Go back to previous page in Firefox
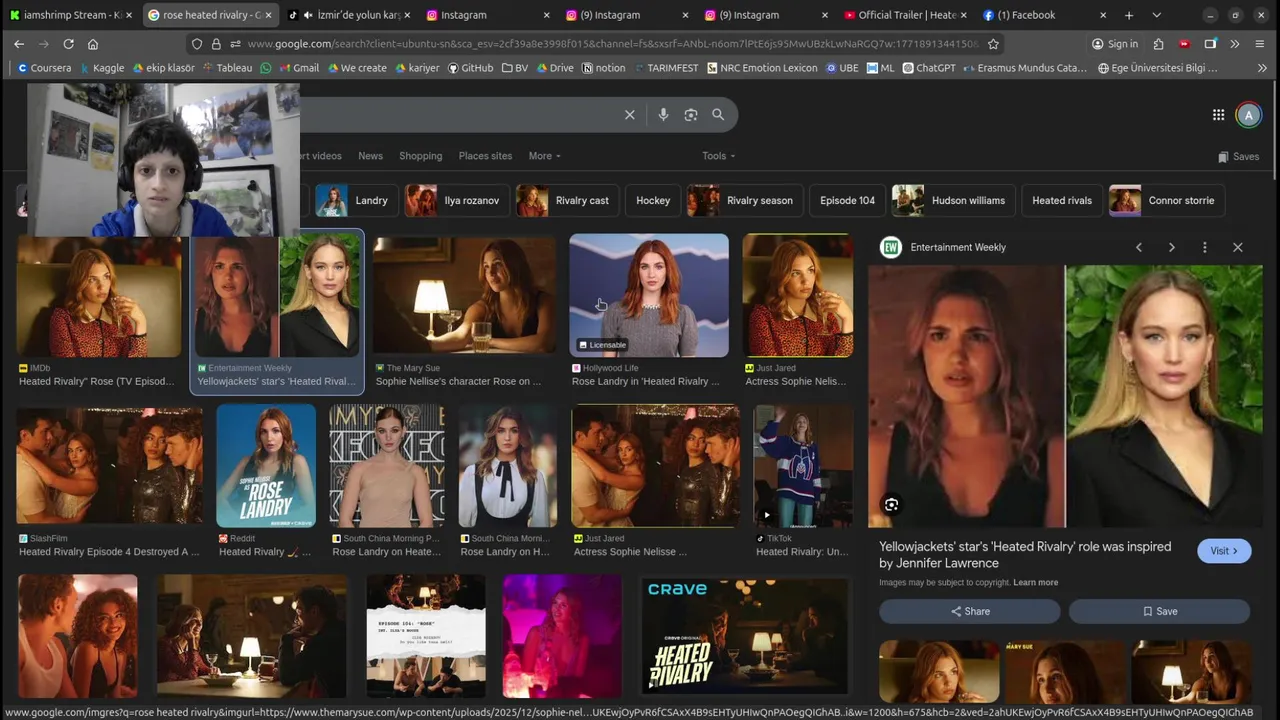This screenshot has height=720, width=1280. [19, 44]
